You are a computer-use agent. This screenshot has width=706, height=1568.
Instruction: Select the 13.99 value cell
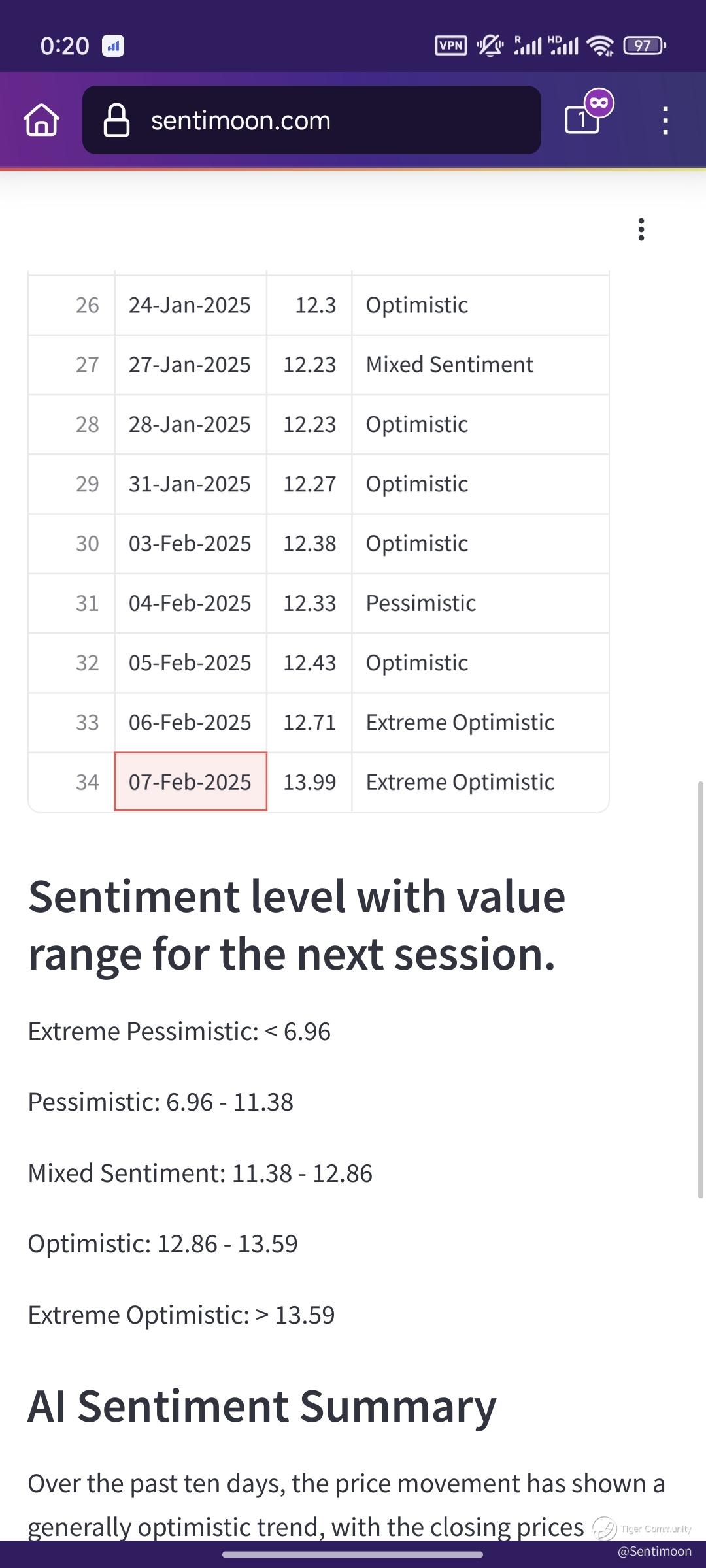tap(309, 782)
